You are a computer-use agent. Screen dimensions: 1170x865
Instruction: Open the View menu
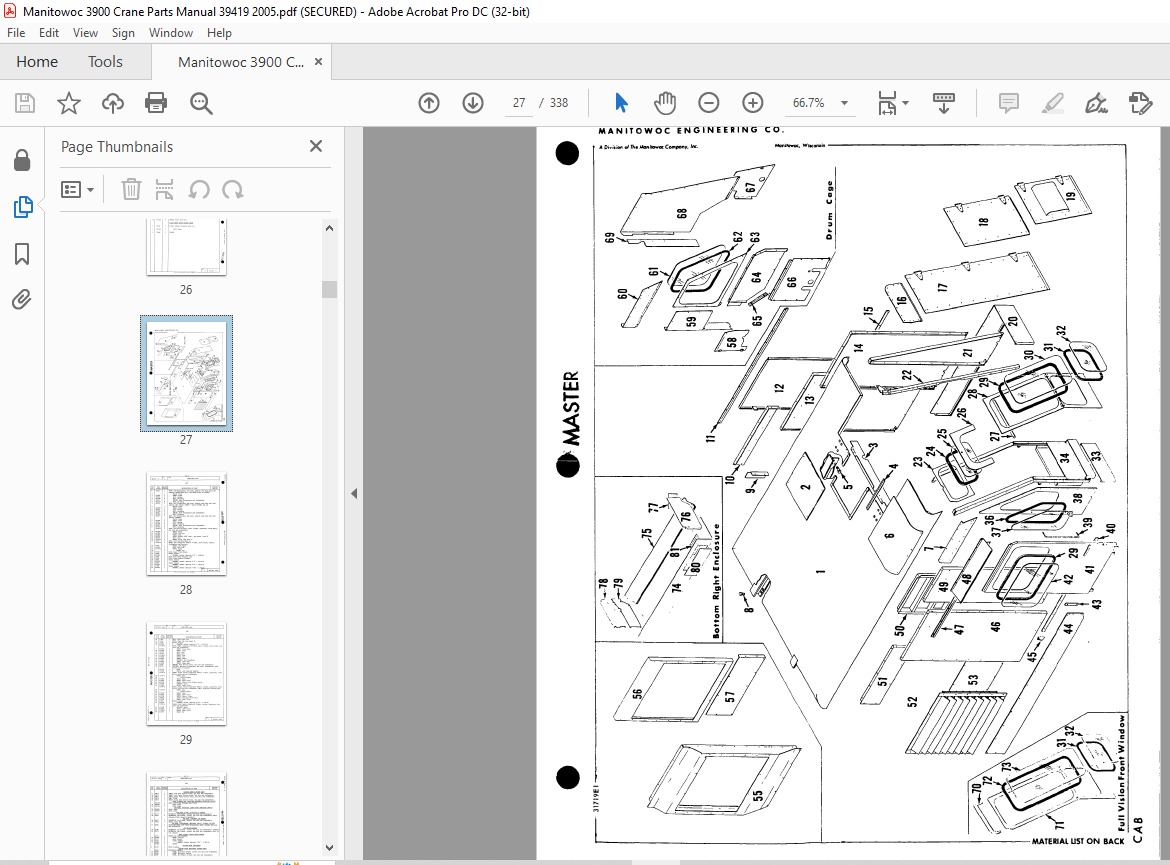click(85, 33)
